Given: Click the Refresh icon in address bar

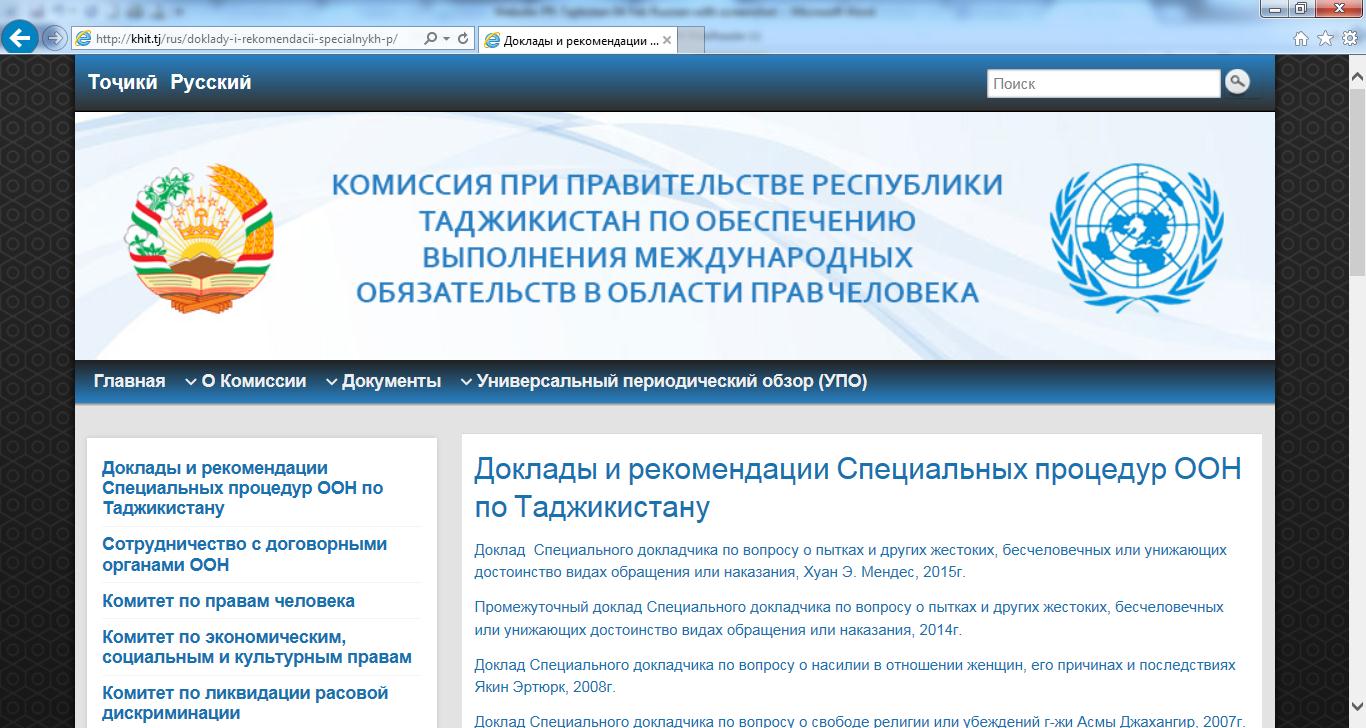Looking at the screenshot, I should point(463,39).
